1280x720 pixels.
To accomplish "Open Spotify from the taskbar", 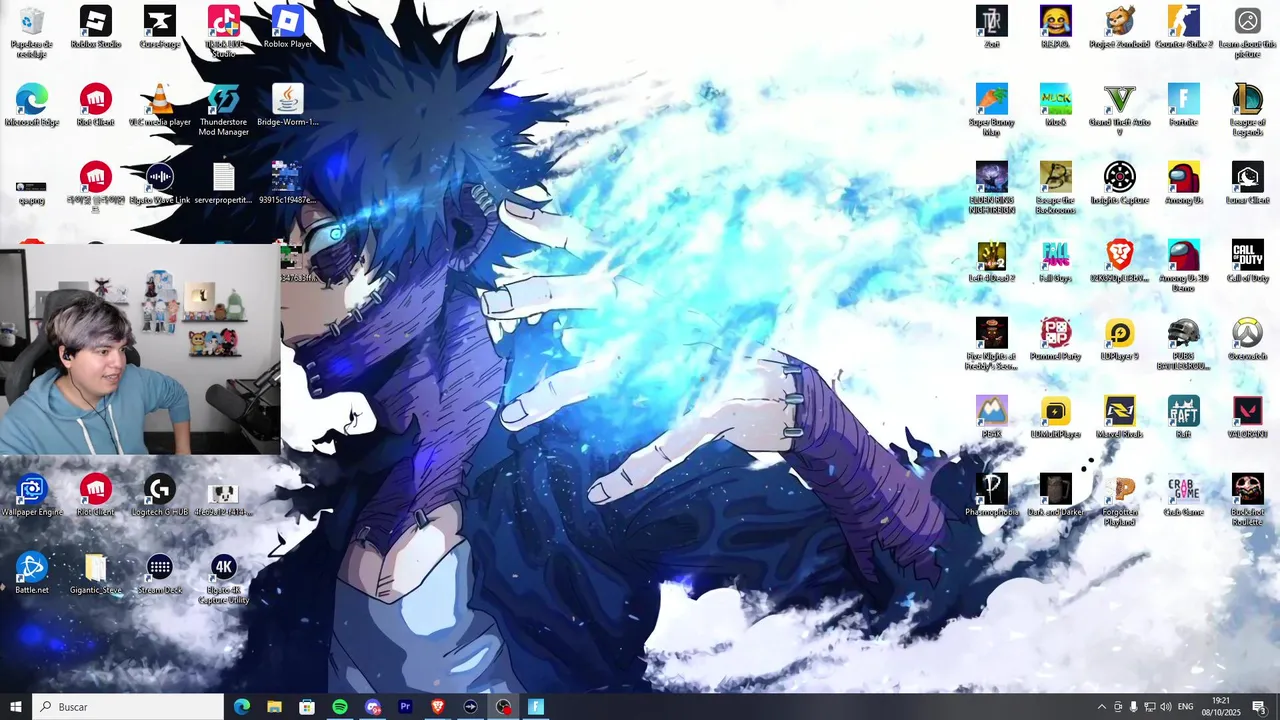I will tap(340, 707).
